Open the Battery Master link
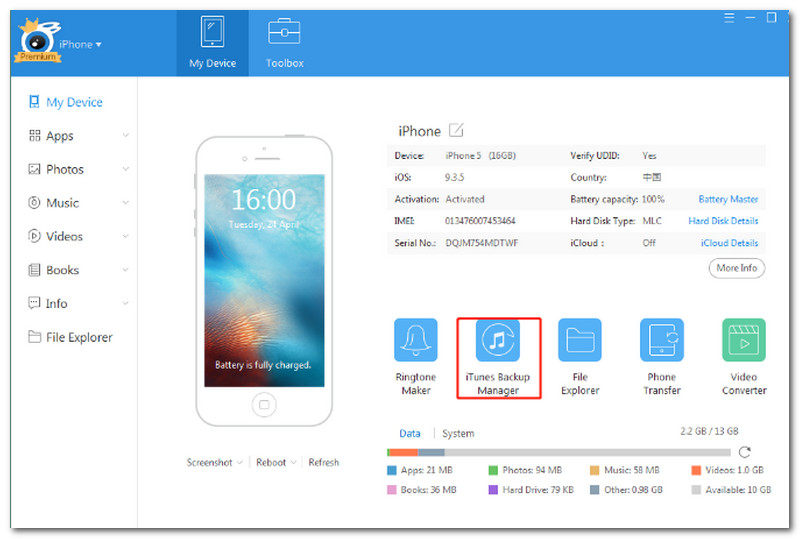Viewport: 800px width, 539px height. click(728, 199)
